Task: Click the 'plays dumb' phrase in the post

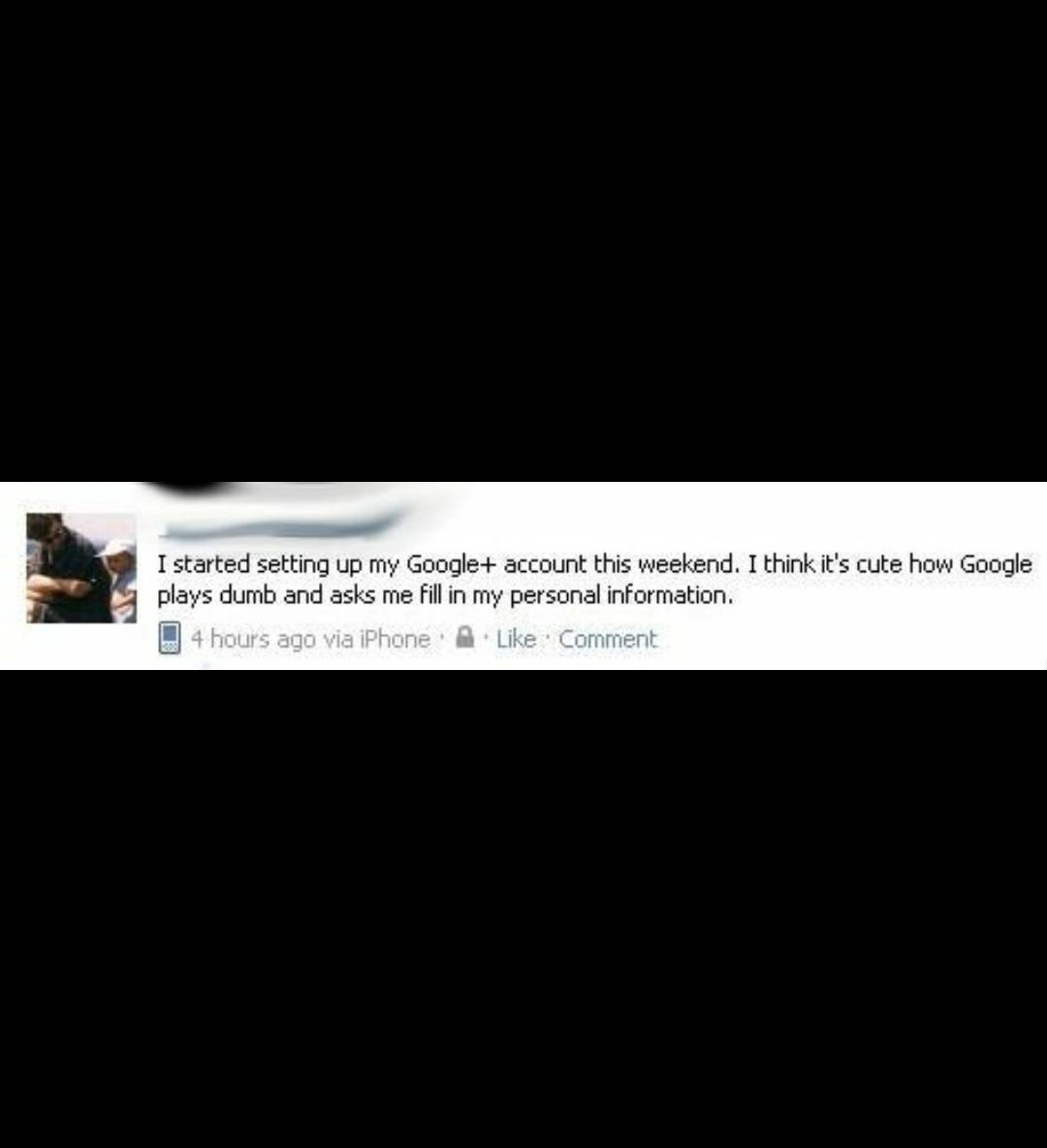Action: coord(217,595)
